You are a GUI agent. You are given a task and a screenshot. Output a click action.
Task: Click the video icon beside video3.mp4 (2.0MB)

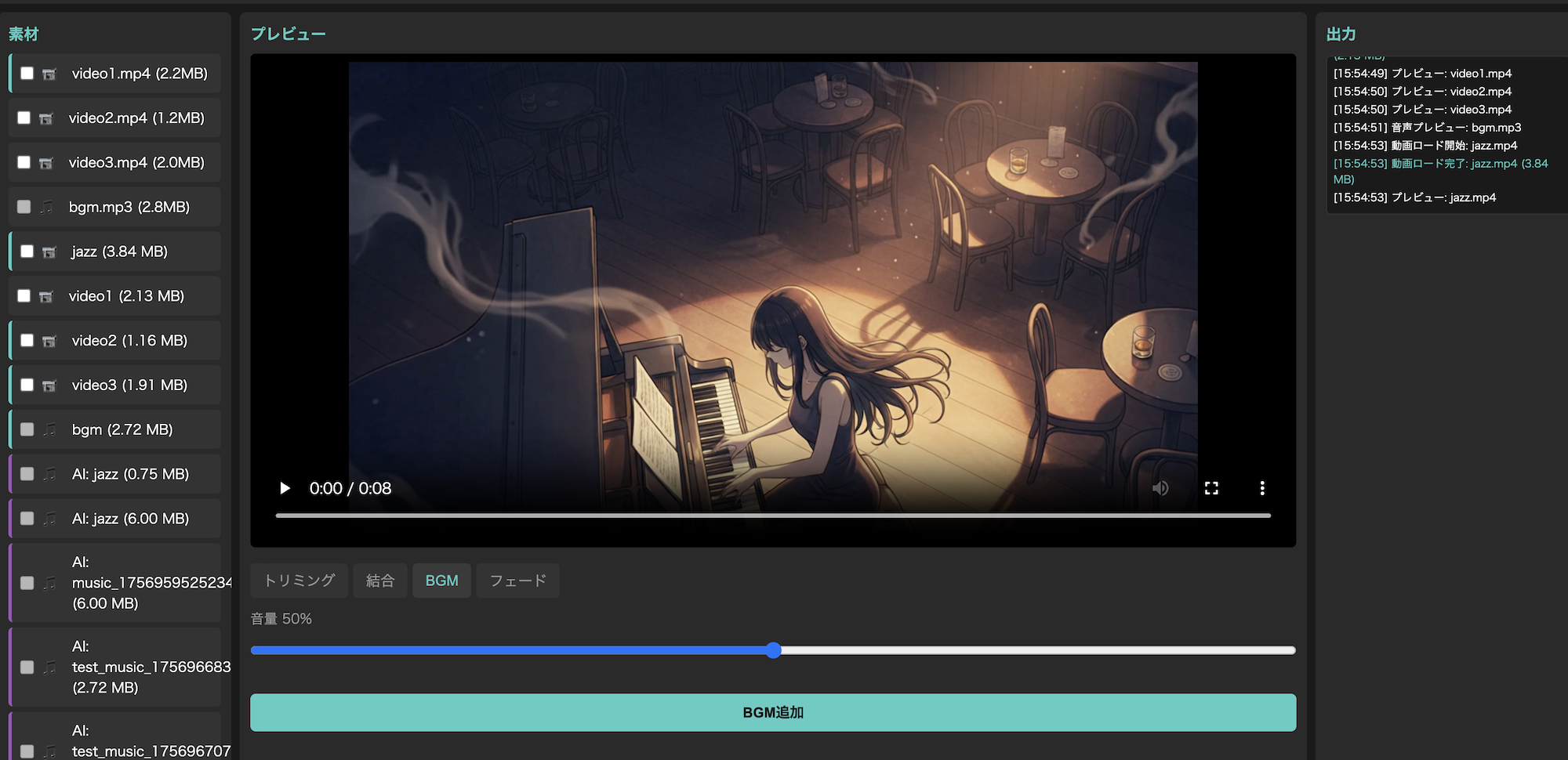(x=46, y=164)
